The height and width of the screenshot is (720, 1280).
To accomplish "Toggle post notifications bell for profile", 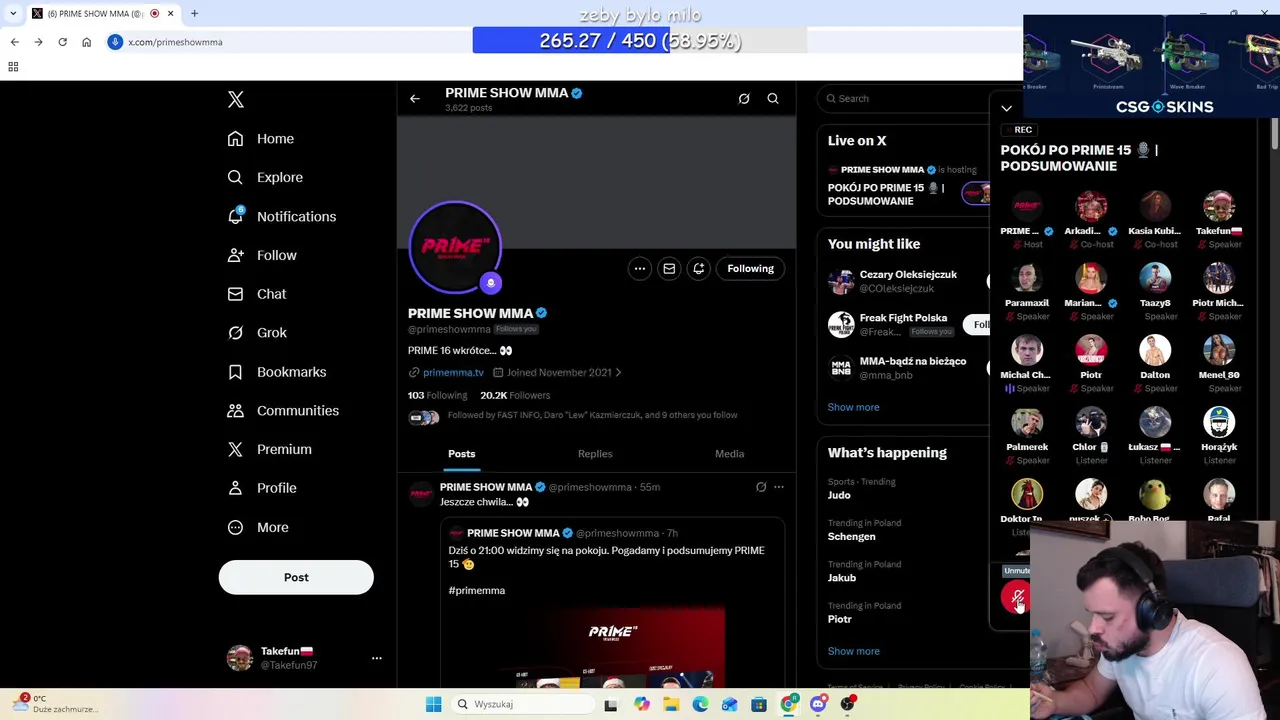I will pos(699,268).
